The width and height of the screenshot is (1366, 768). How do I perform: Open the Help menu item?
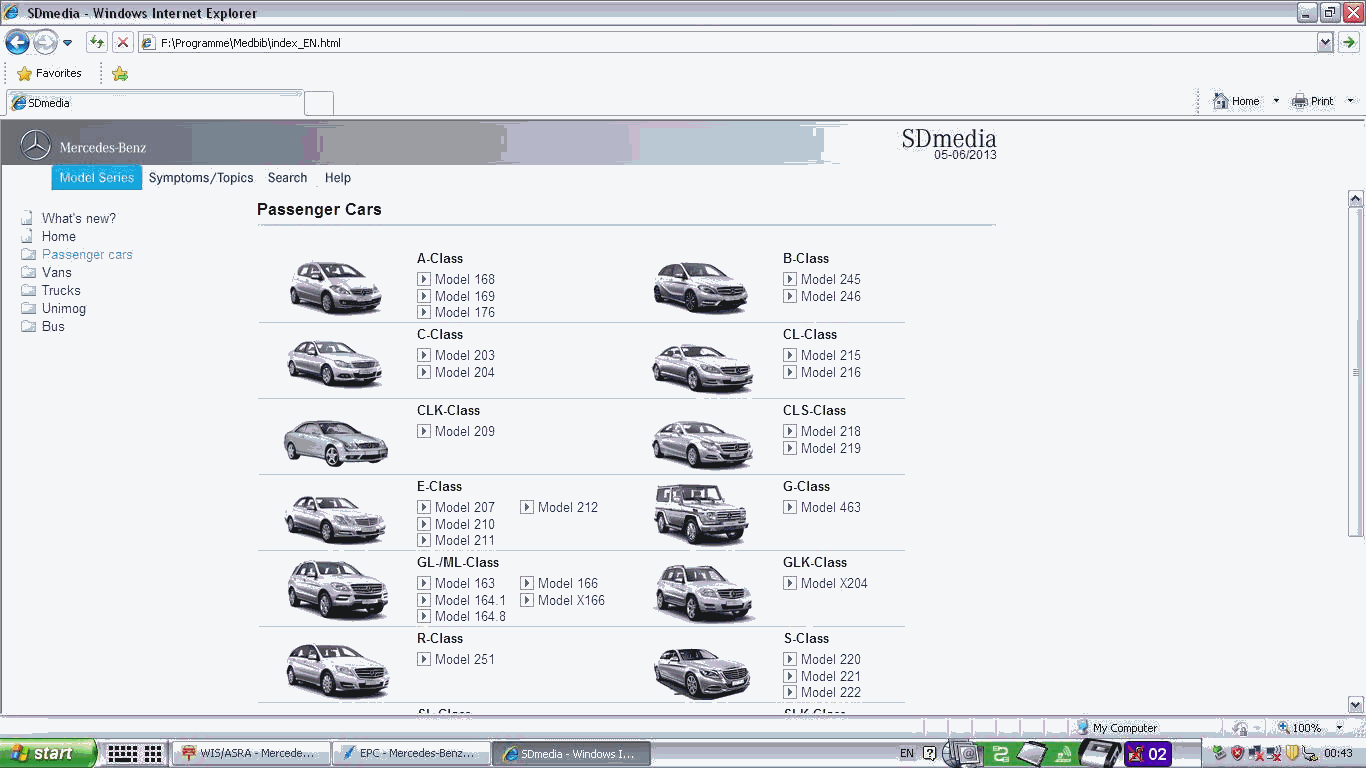[x=338, y=177]
